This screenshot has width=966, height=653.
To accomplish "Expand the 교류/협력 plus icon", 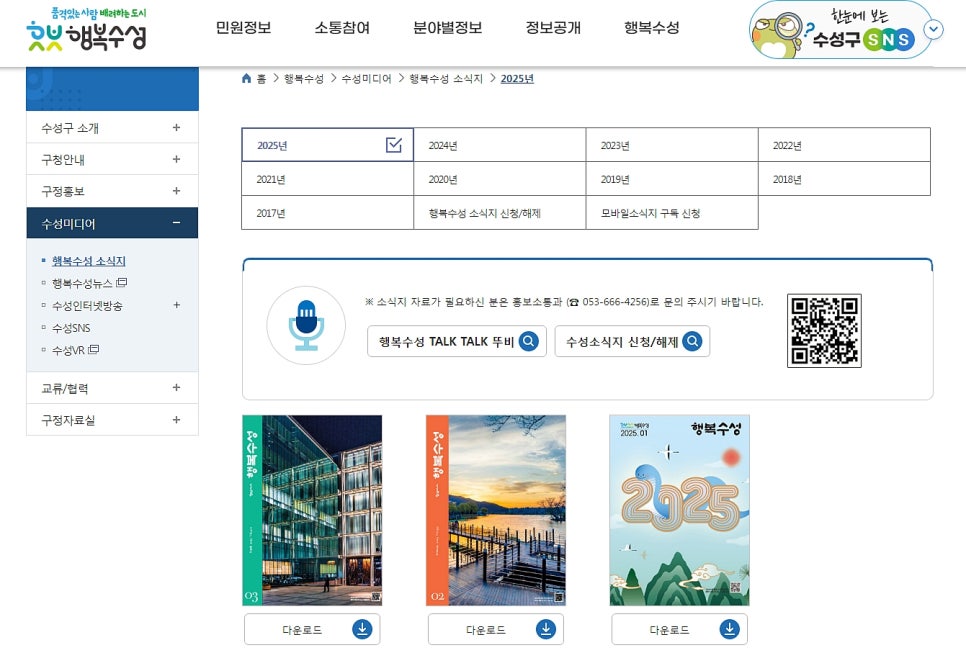I will click(x=176, y=387).
